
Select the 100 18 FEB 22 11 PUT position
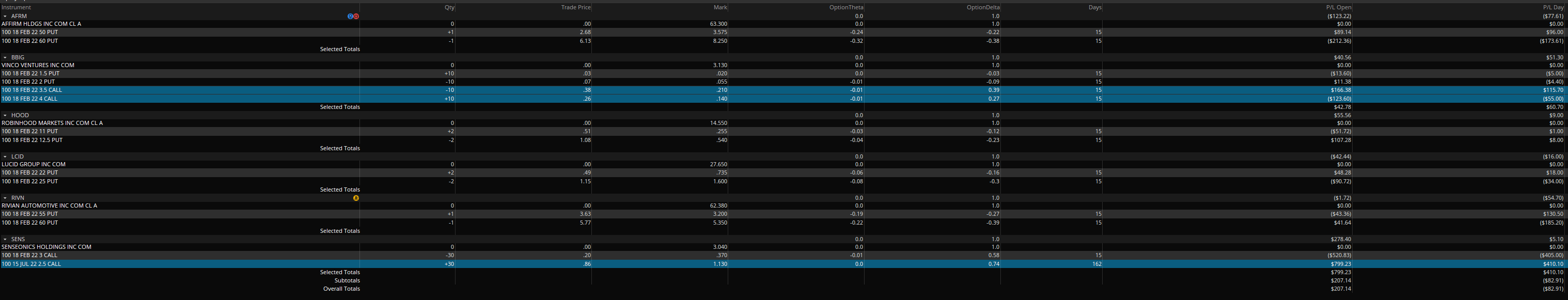(784, 132)
